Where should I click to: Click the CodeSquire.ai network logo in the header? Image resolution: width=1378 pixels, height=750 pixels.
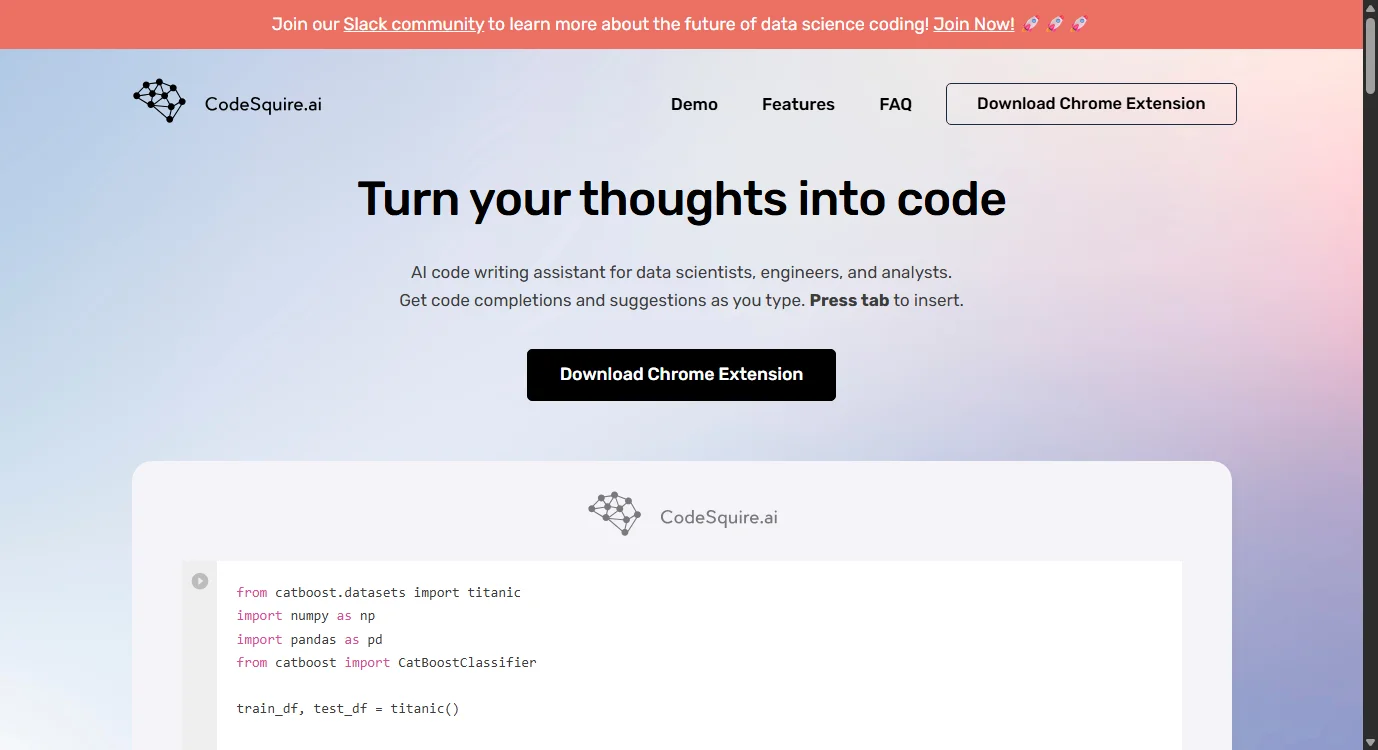[158, 100]
